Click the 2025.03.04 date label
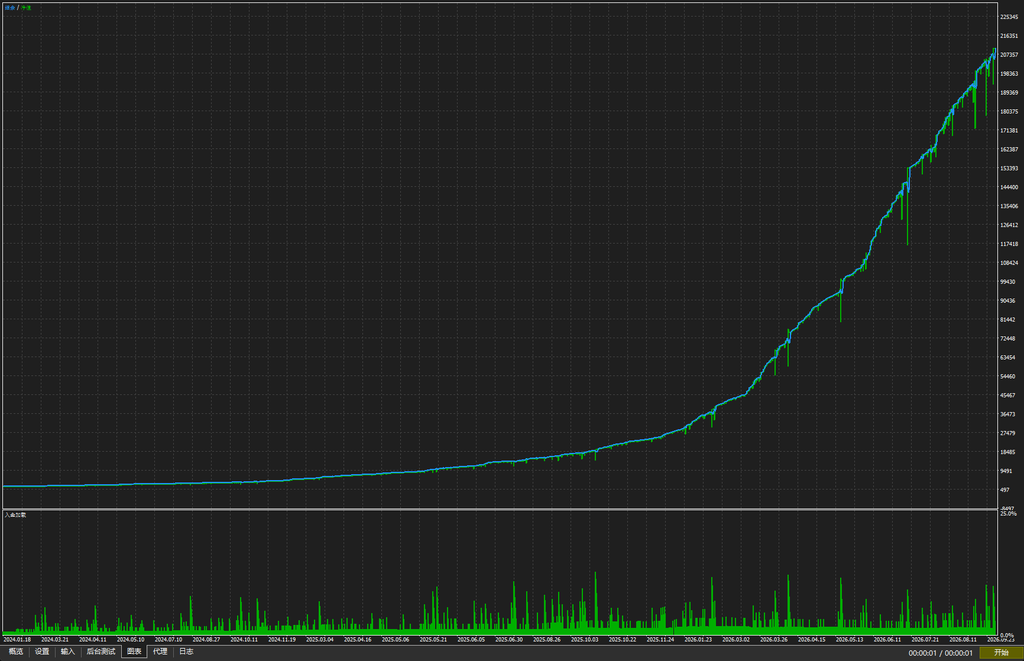 coord(319,639)
